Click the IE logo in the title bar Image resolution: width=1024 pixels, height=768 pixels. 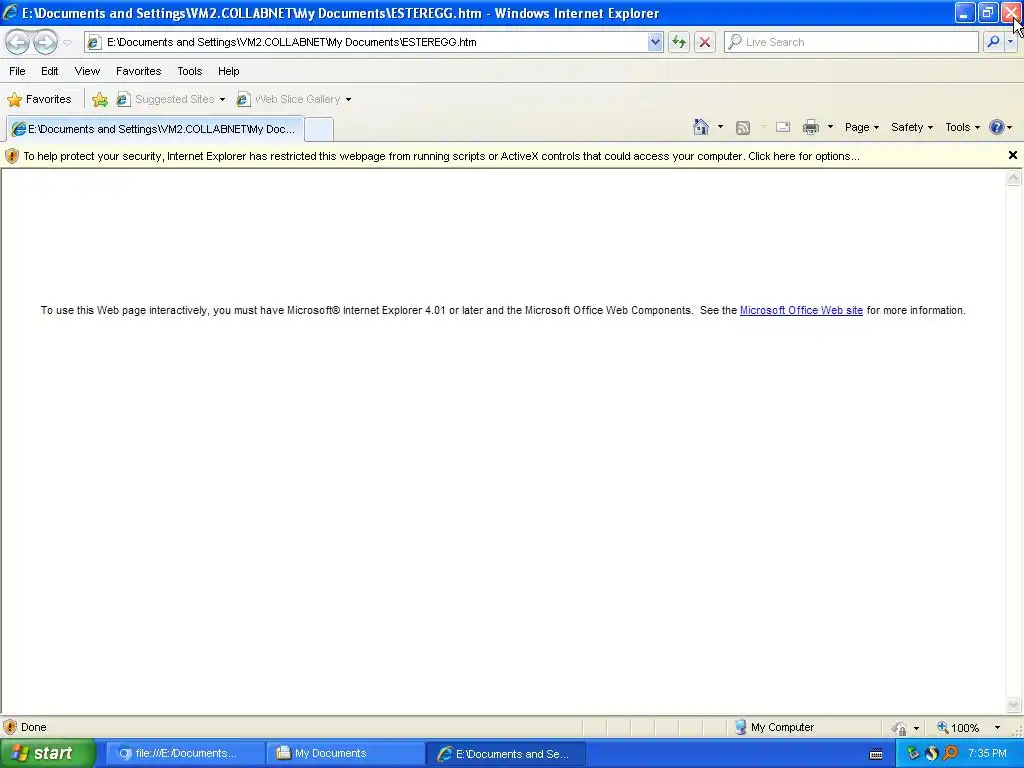(x=10, y=12)
